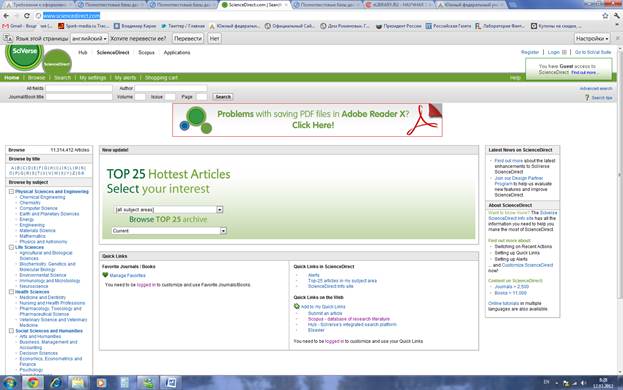Open the Twitter bookmark in the bookmarks bar
The height and width of the screenshot is (390, 623).
(183, 26)
